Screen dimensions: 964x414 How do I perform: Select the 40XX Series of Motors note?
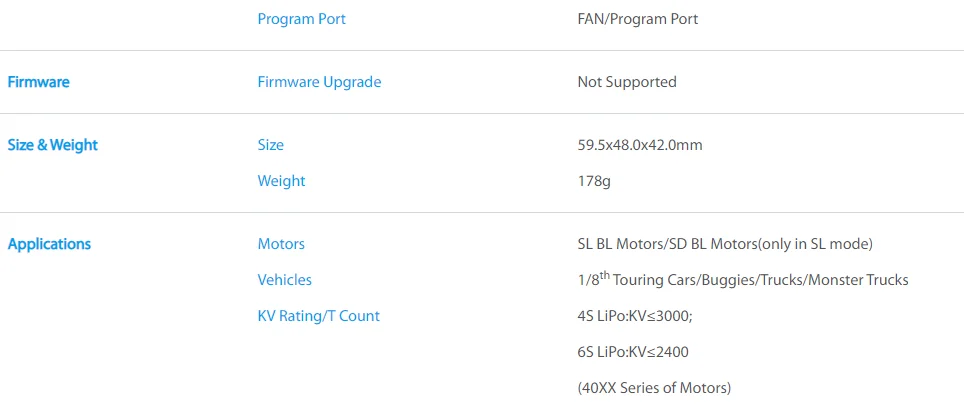click(x=654, y=388)
